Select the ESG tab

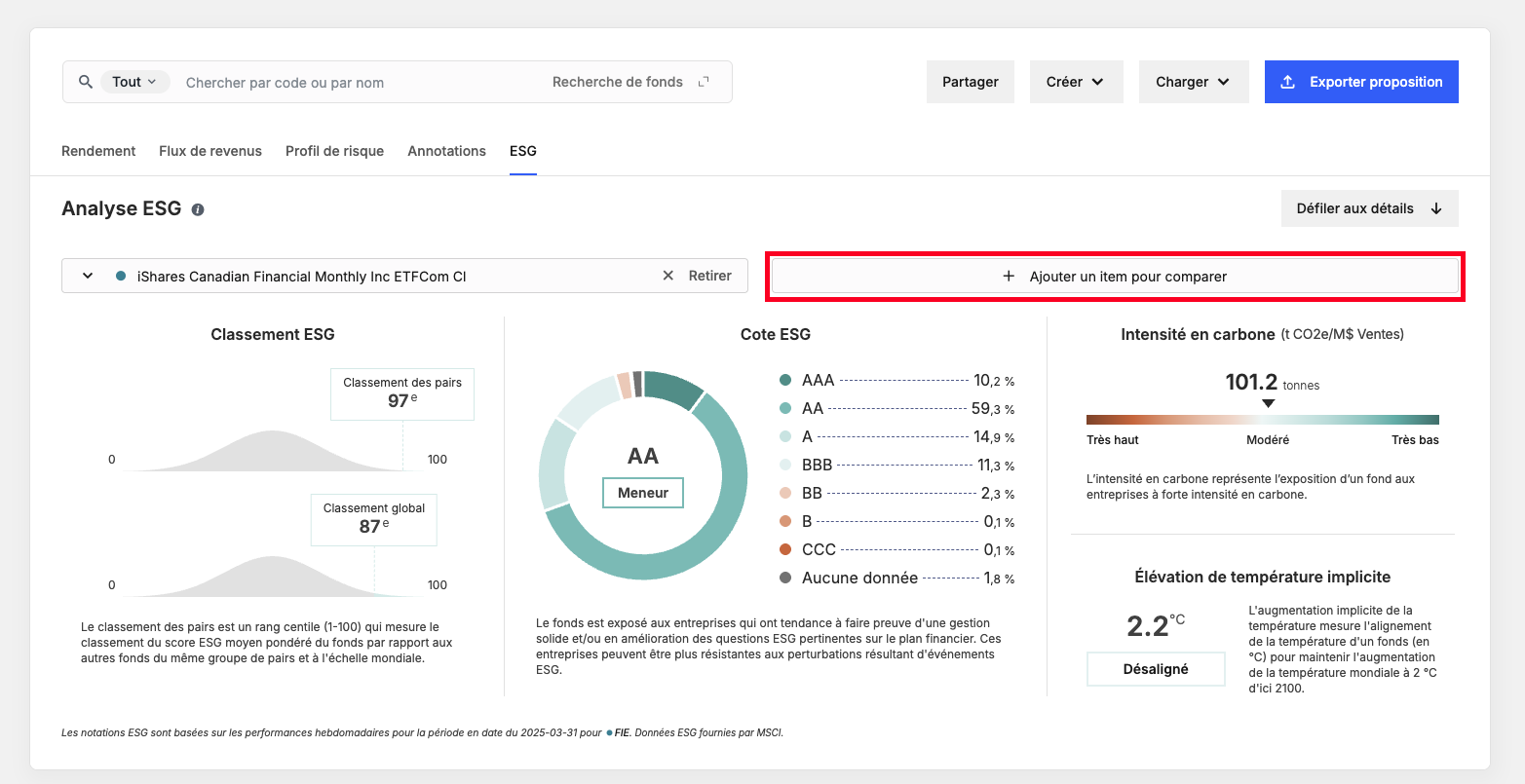coord(523,151)
